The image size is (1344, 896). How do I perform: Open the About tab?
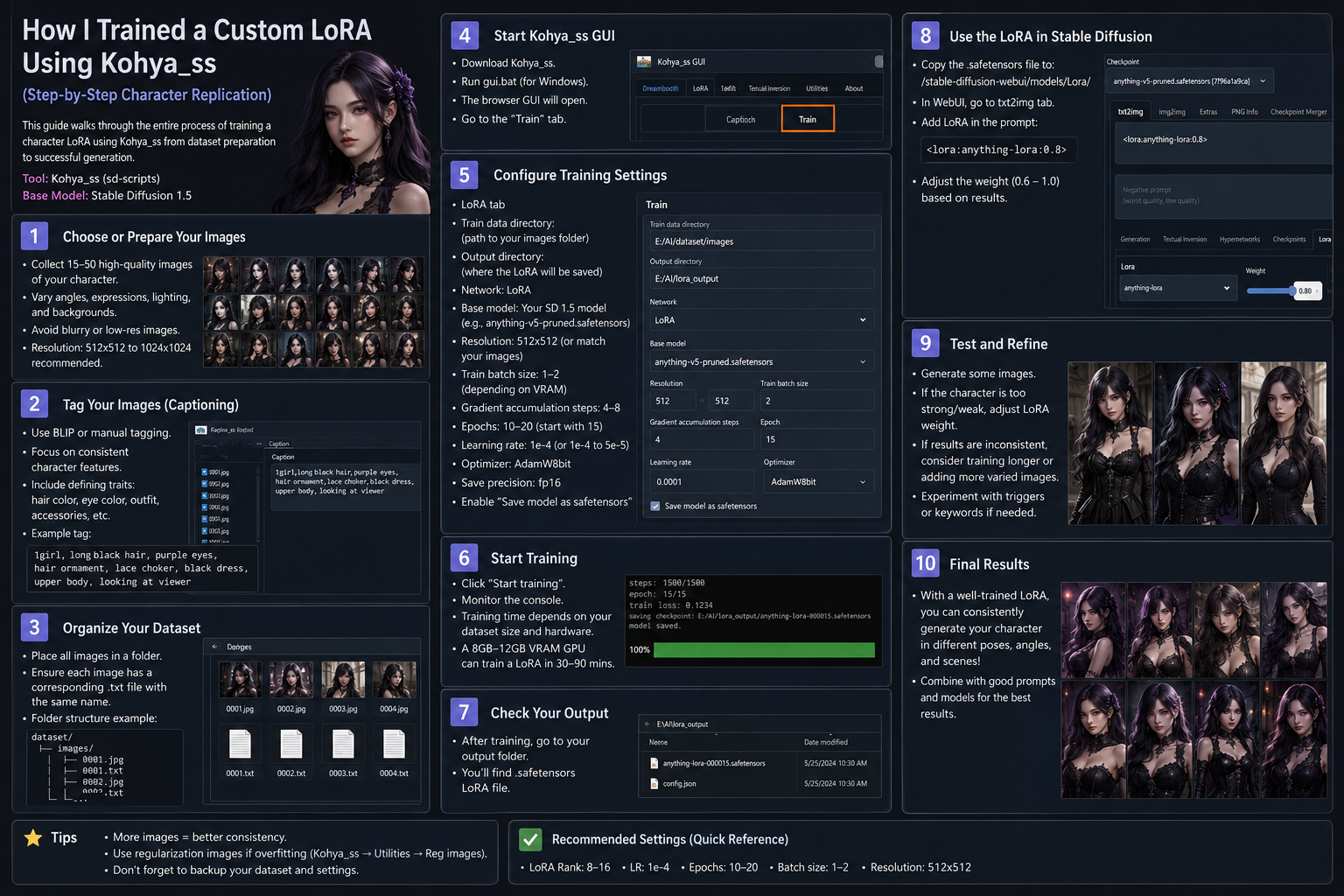pos(854,88)
